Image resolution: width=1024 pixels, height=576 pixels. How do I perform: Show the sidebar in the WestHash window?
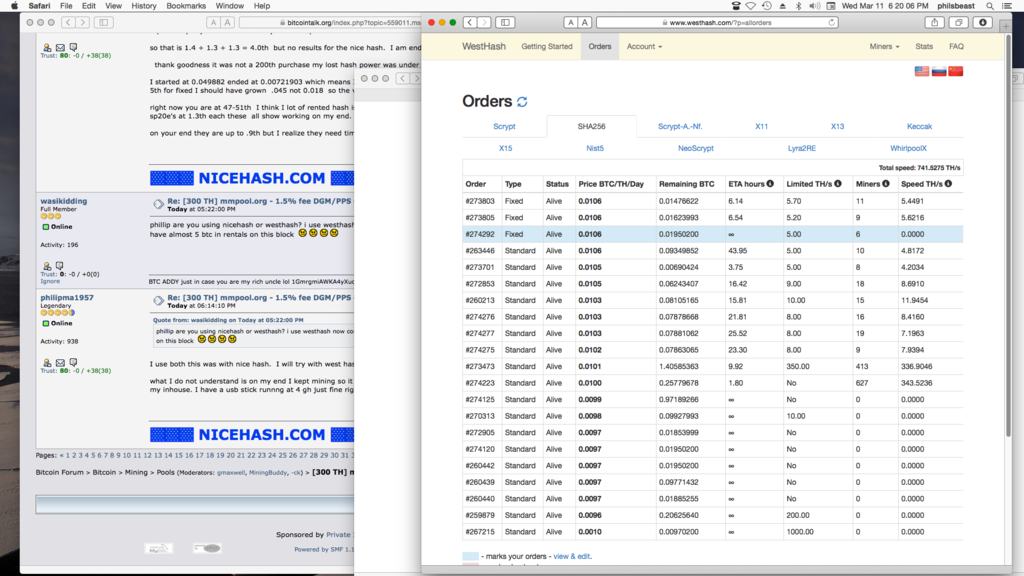coord(505,22)
